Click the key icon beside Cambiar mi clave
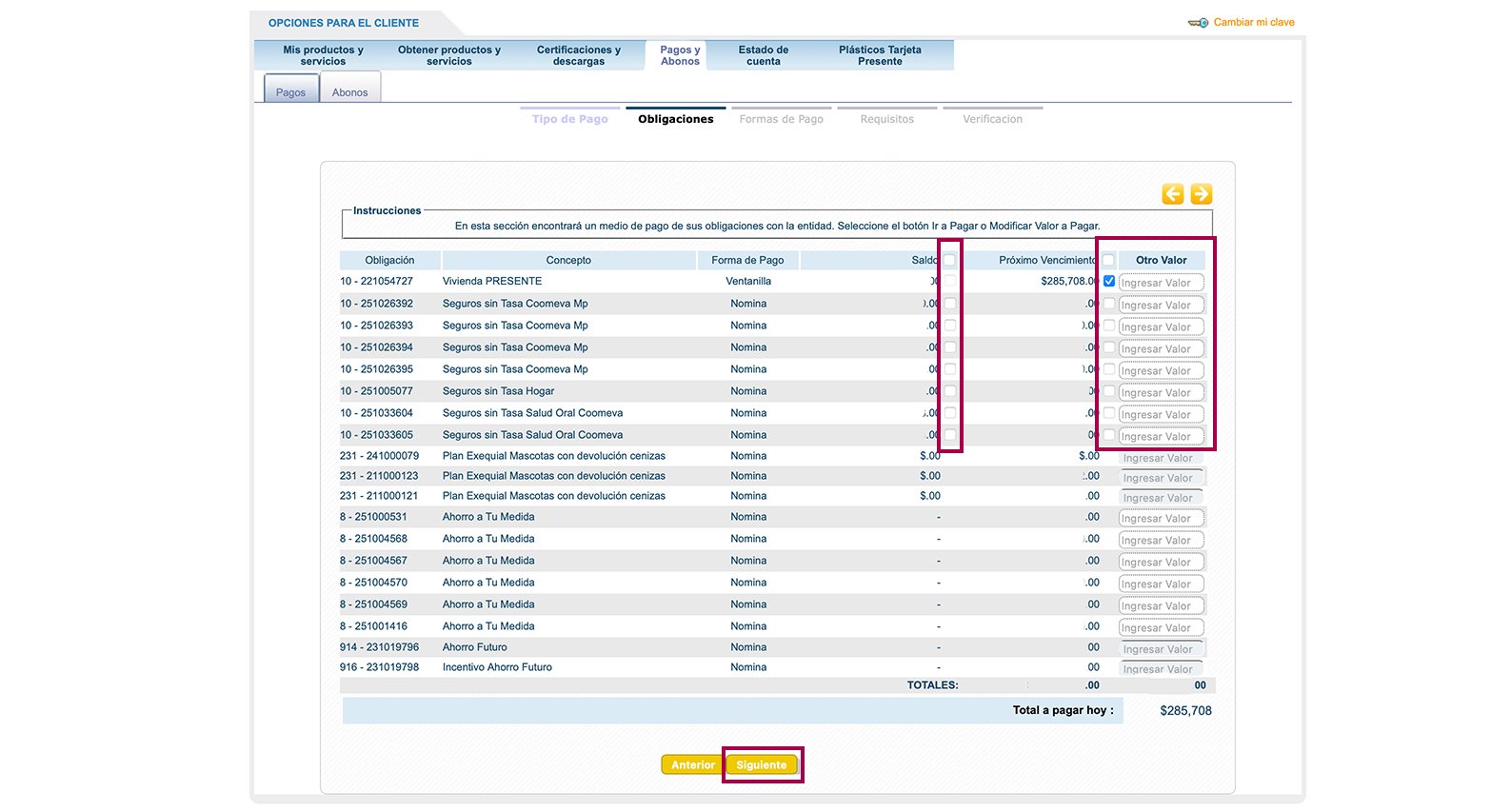 tap(1198, 23)
